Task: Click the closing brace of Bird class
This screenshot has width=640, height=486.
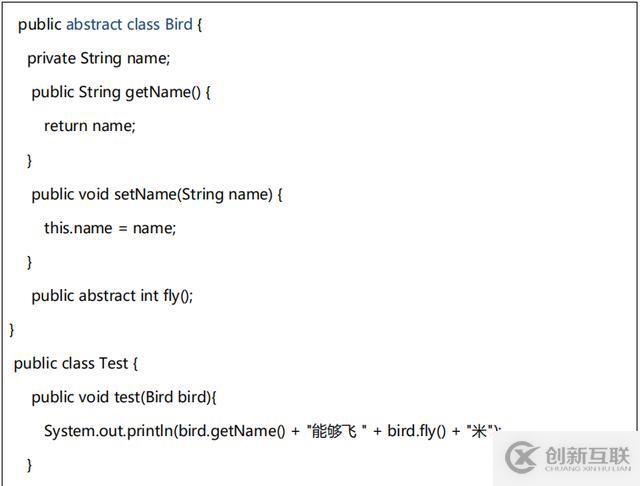Action: coord(12,329)
